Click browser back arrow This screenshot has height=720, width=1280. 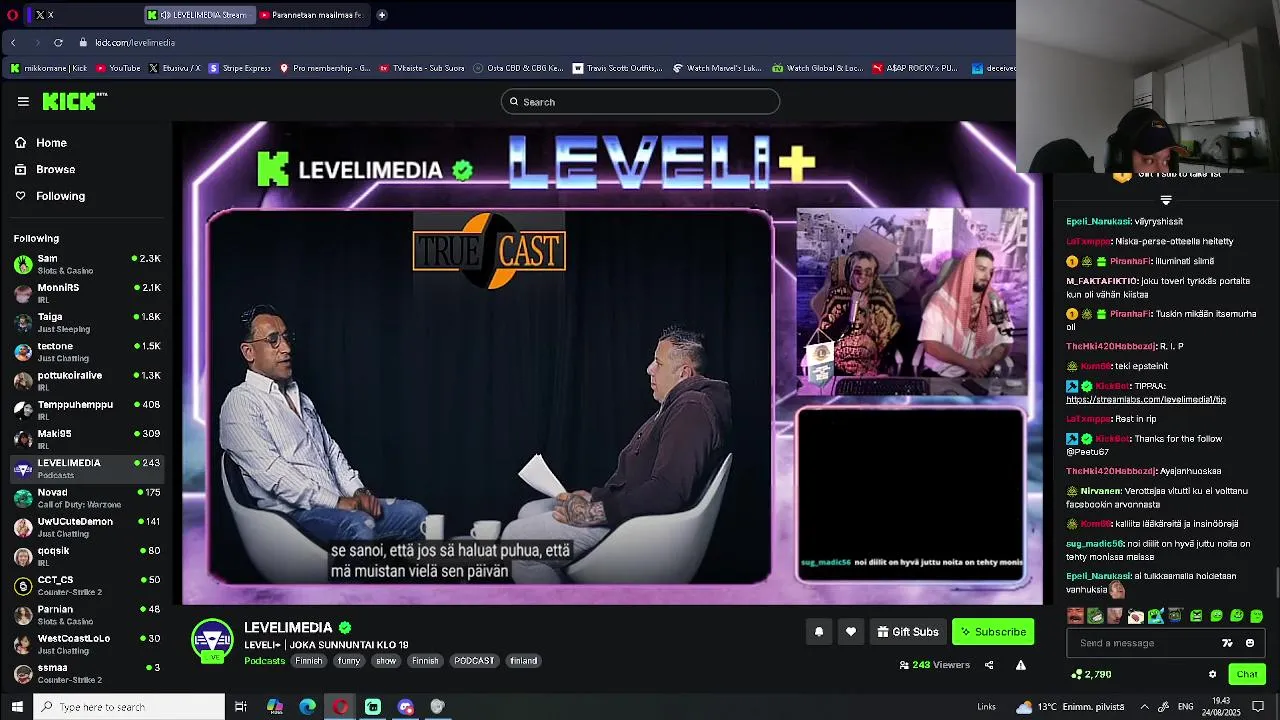pyautogui.click(x=13, y=42)
